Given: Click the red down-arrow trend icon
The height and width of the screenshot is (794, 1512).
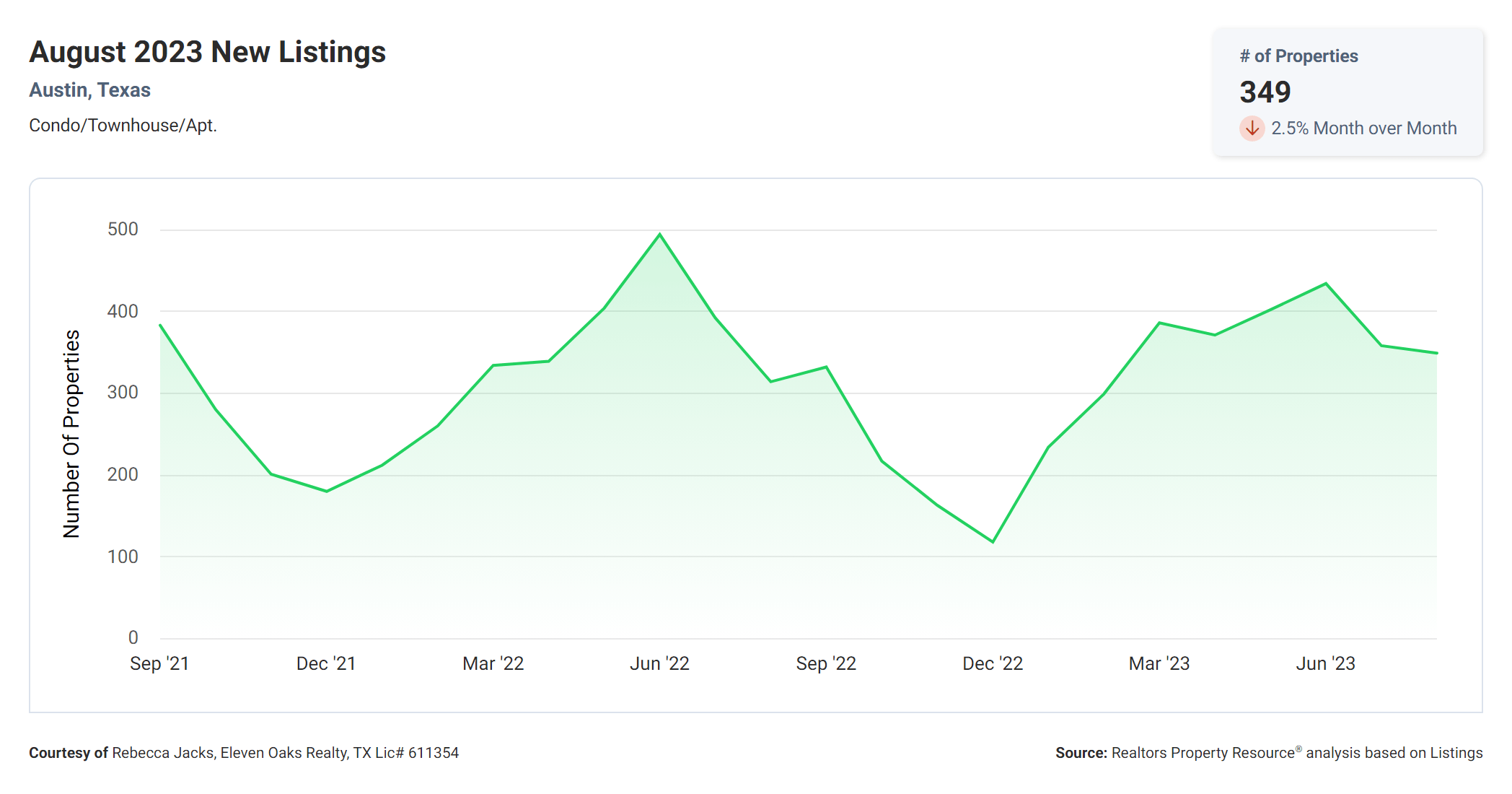Looking at the screenshot, I should point(1252,128).
